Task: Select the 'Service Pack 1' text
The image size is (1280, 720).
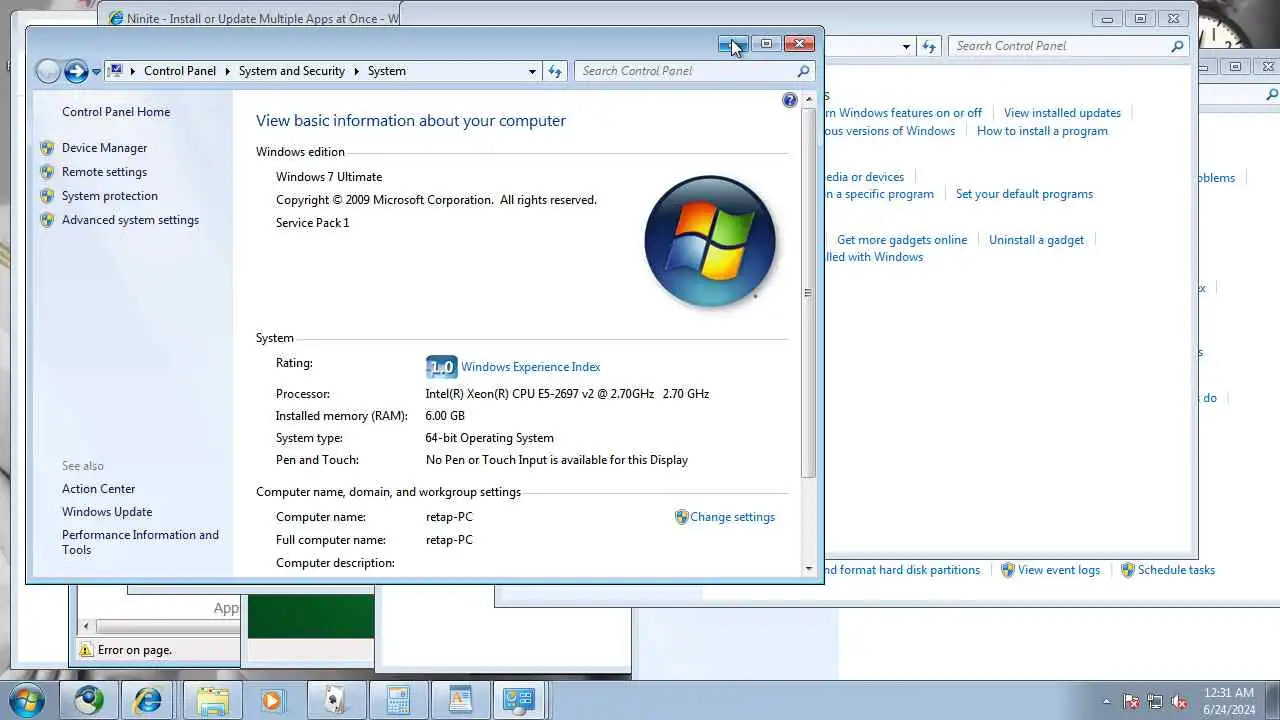Action: point(313,223)
